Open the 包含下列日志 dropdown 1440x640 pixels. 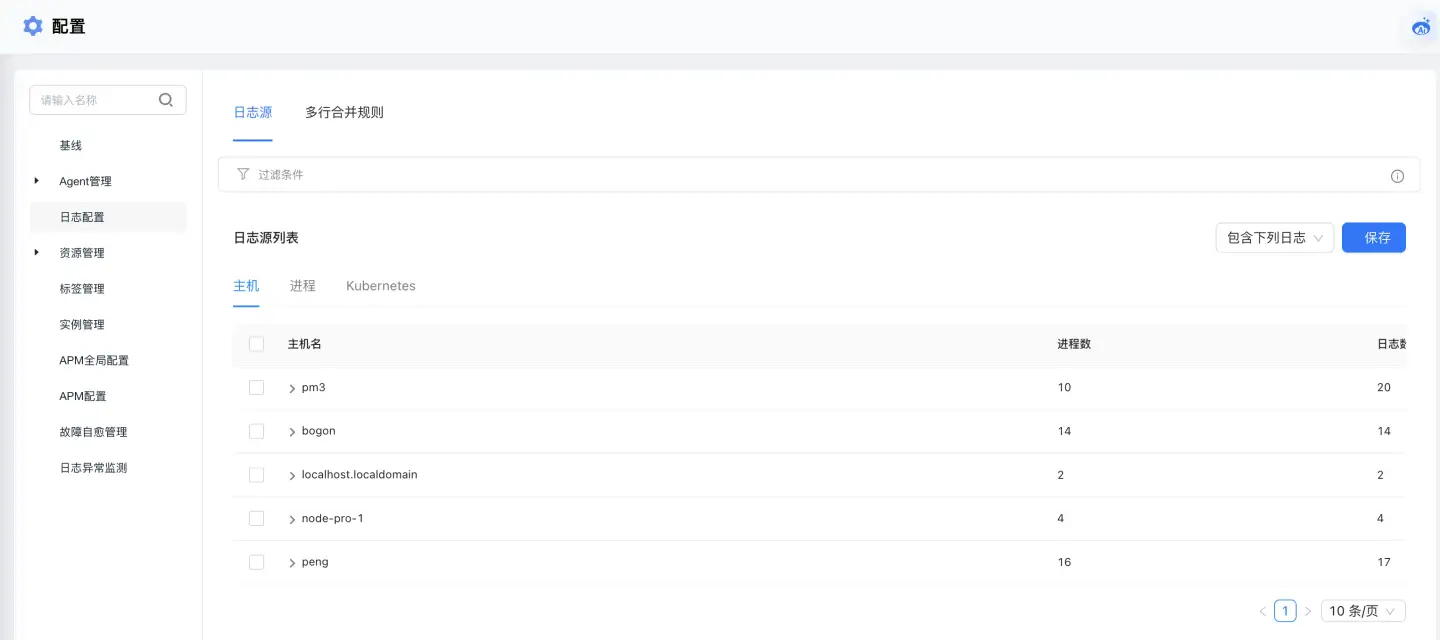pos(1274,238)
